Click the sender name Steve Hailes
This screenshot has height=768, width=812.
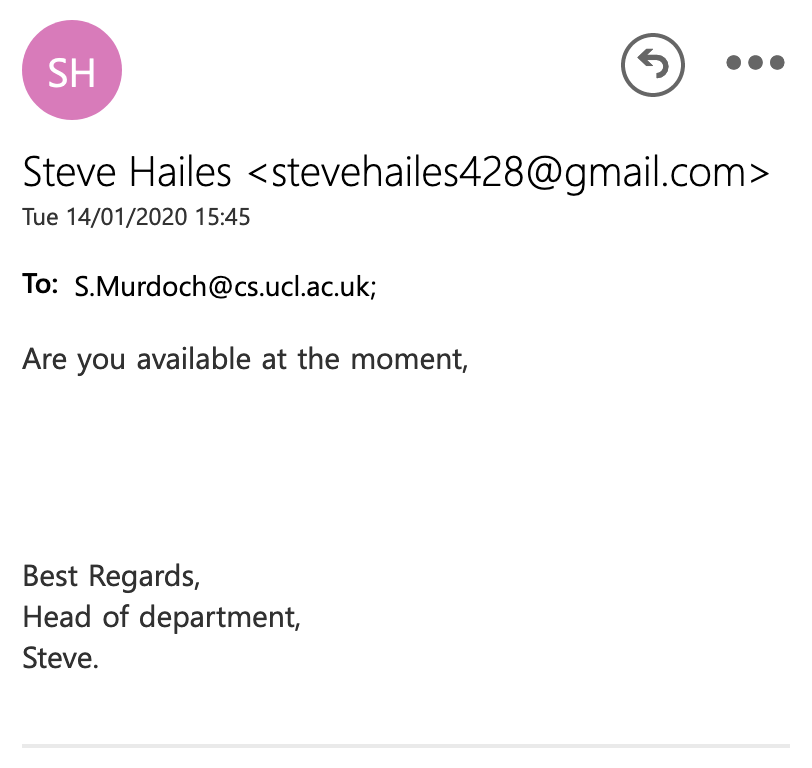tap(126, 173)
